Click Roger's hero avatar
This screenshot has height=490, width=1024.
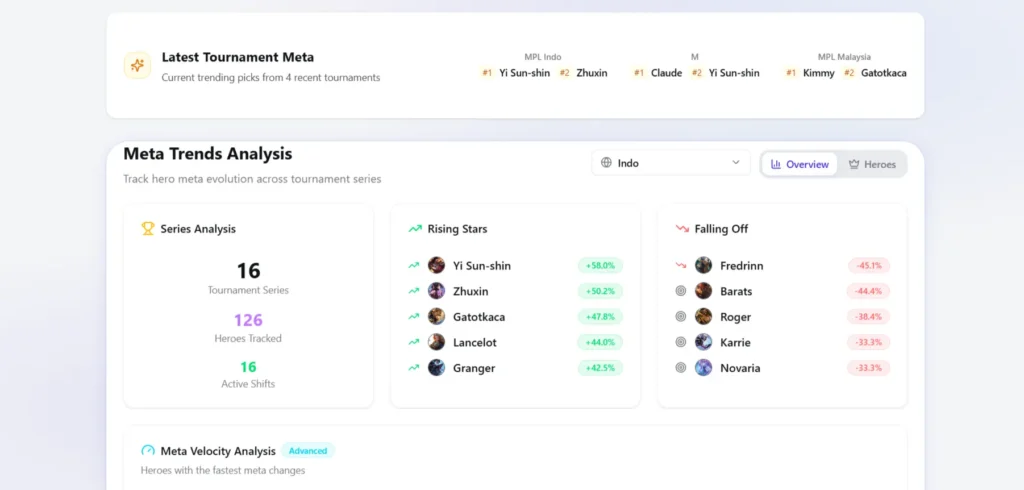pyautogui.click(x=703, y=316)
